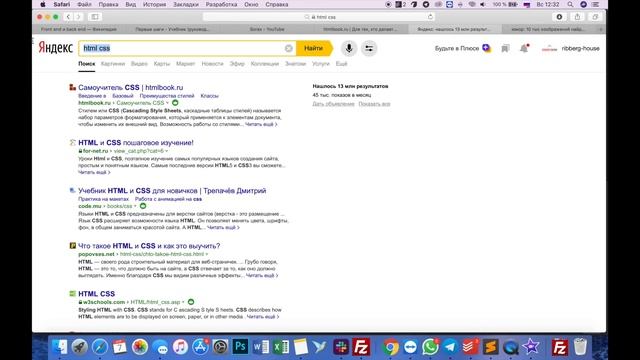Click the Yandex Plus badge icon
This screenshot has width=640, height=360.
tap(486, 48)
